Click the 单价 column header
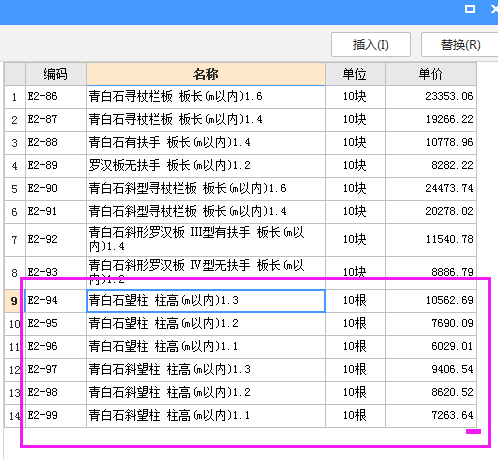This screenshot has width=498, height=459. click(431, 74)
